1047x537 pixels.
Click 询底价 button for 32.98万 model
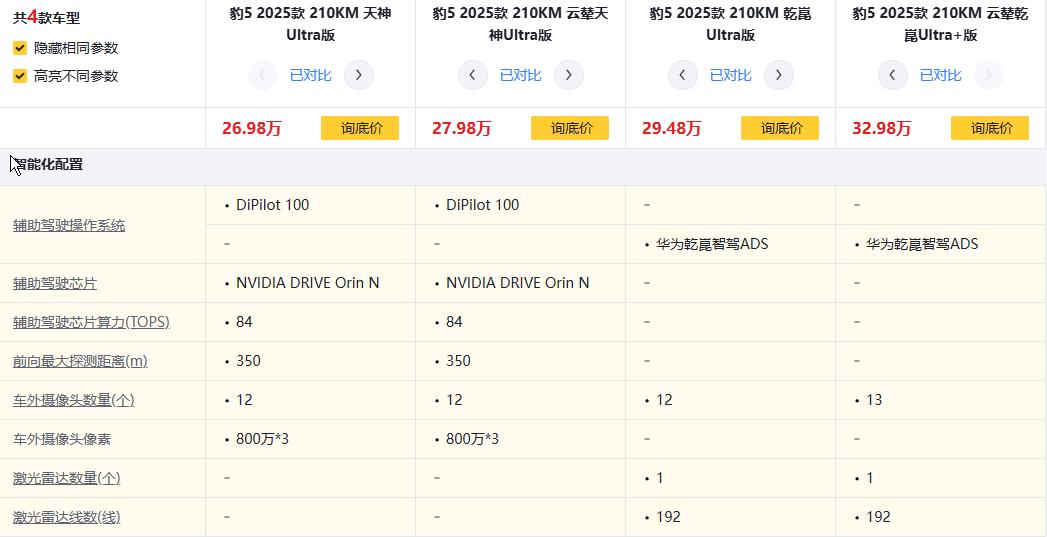[990, 128]
